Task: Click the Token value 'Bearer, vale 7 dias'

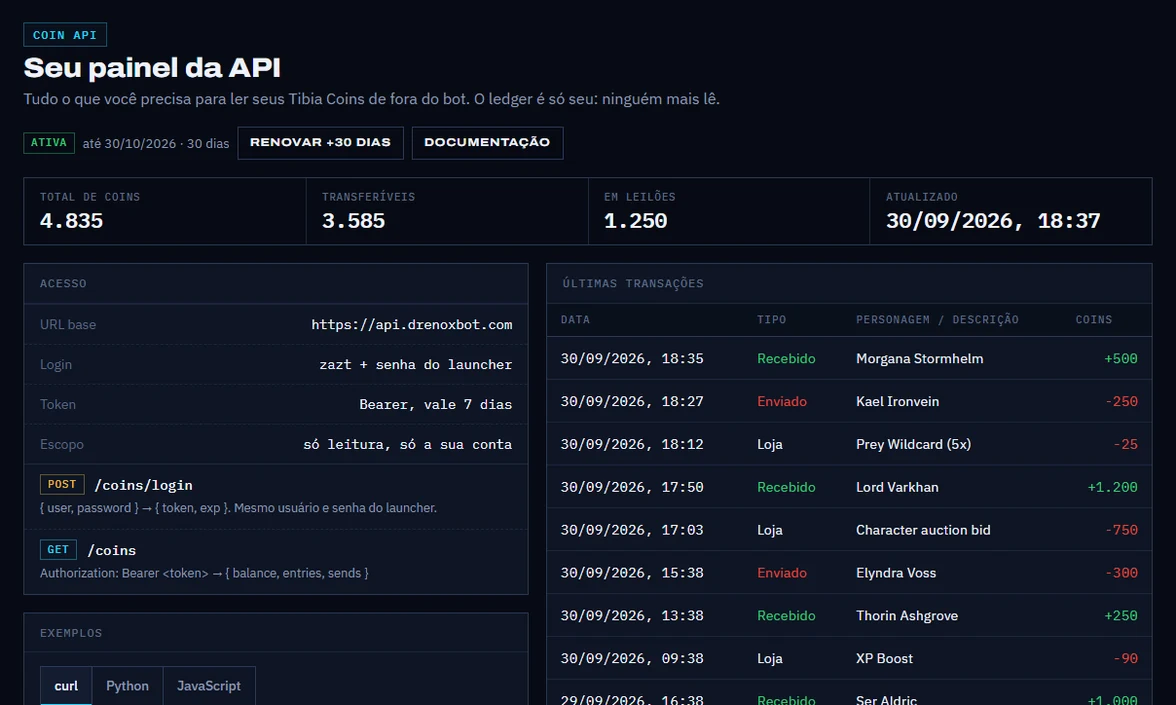Action: 436,404
